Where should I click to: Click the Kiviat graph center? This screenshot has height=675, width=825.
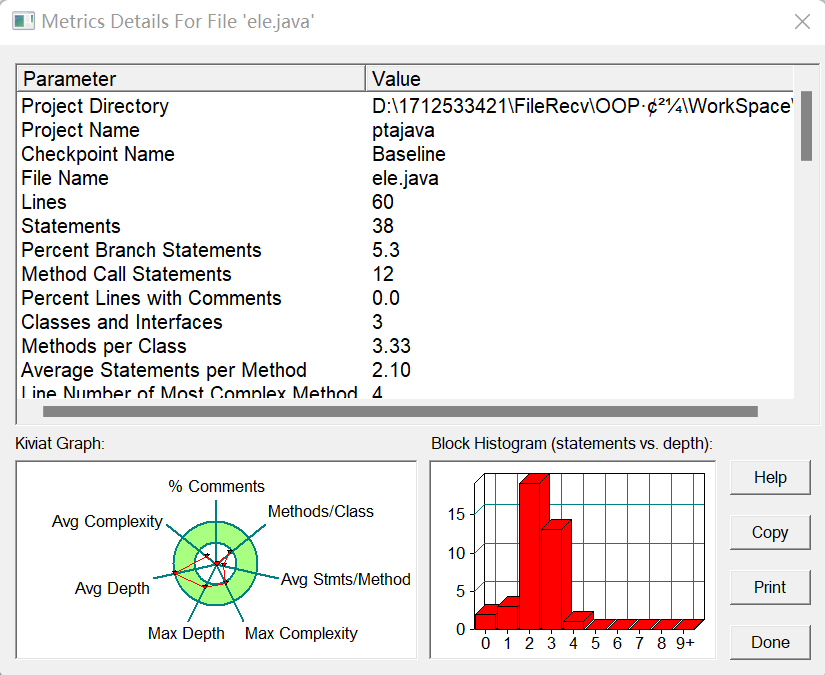point(216,563)
